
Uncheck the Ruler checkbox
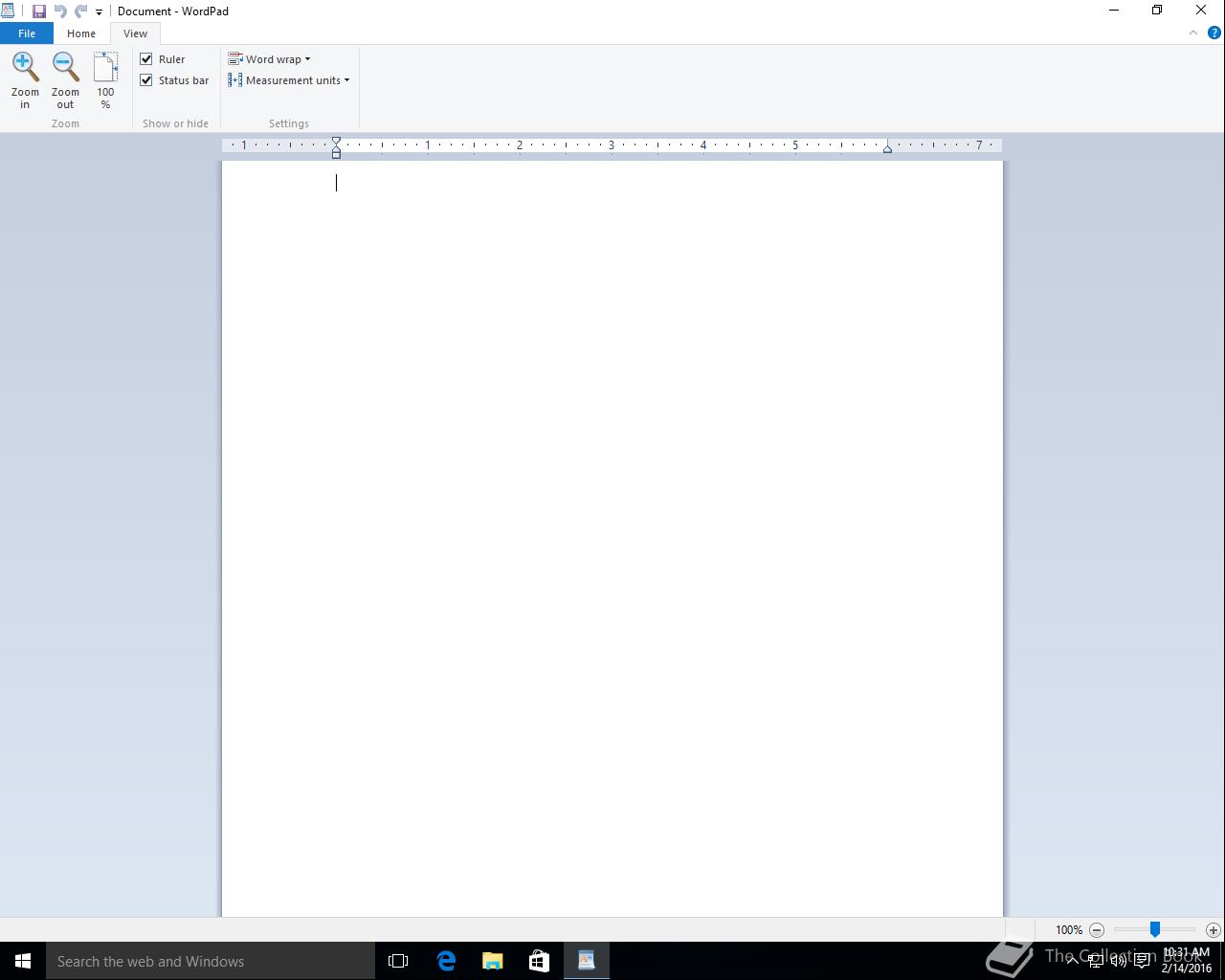pyautogui.click(x=146, y=59)
